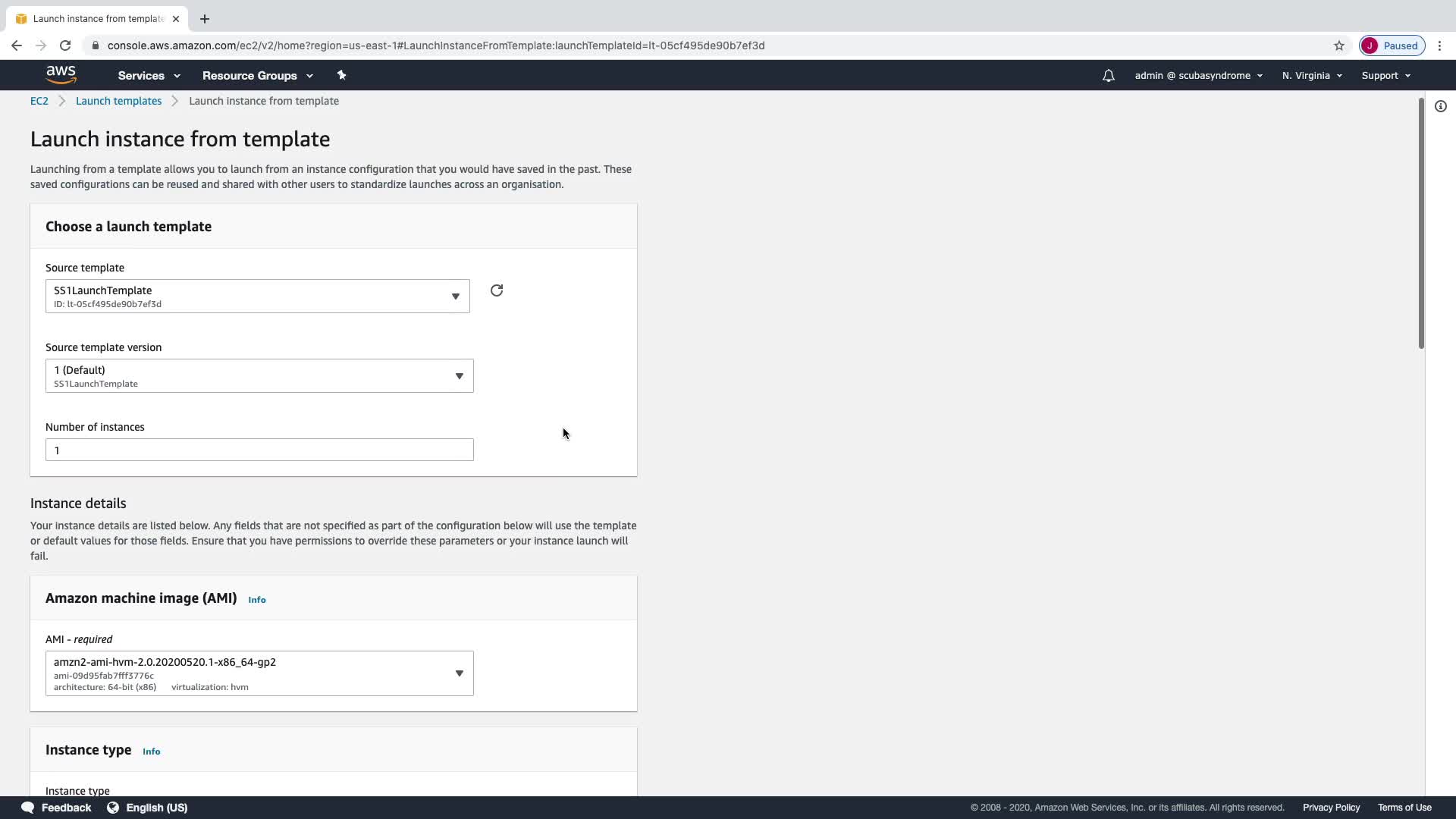The image size is (1456, 819).
Task: Click the AWS logo home icon
Action: click(61, 74)
